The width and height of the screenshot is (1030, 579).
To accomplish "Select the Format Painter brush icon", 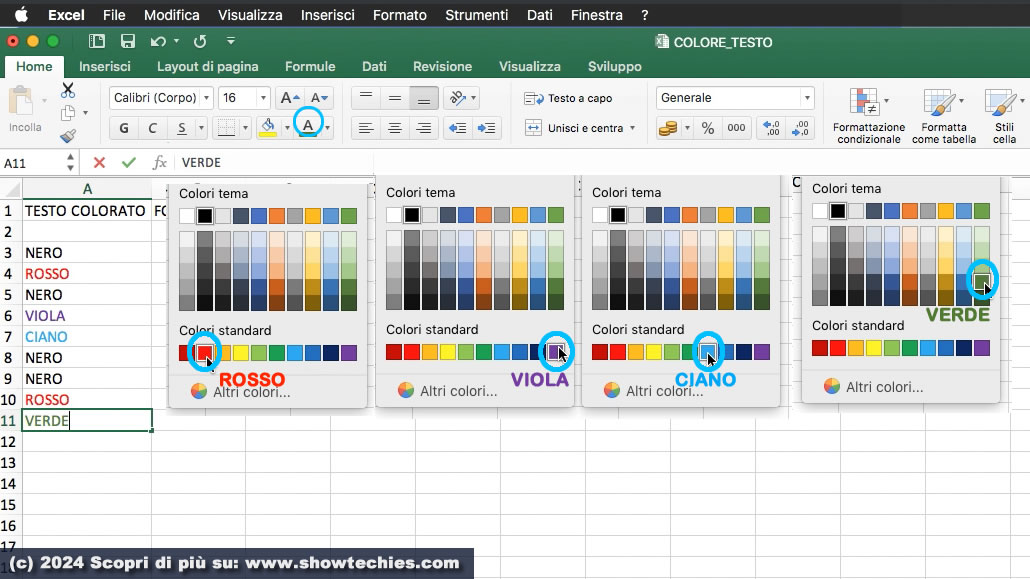I will [x=68, y=135].
